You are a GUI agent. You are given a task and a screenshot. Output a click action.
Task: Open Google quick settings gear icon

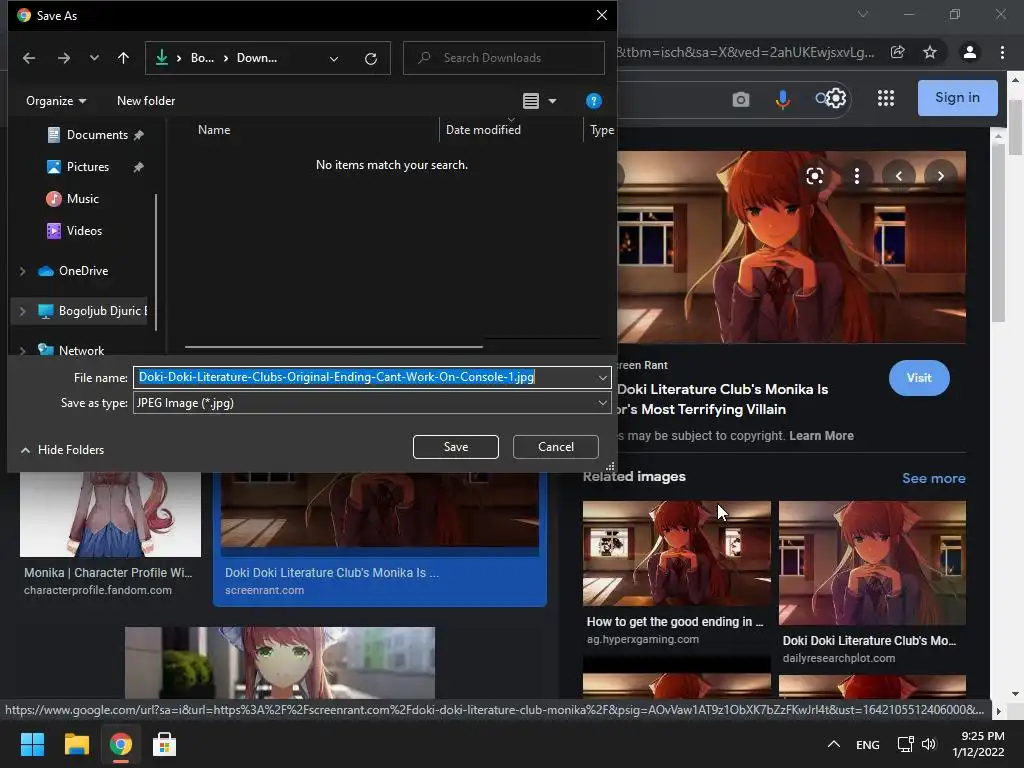pyautogui.click(x=835, y=99)
